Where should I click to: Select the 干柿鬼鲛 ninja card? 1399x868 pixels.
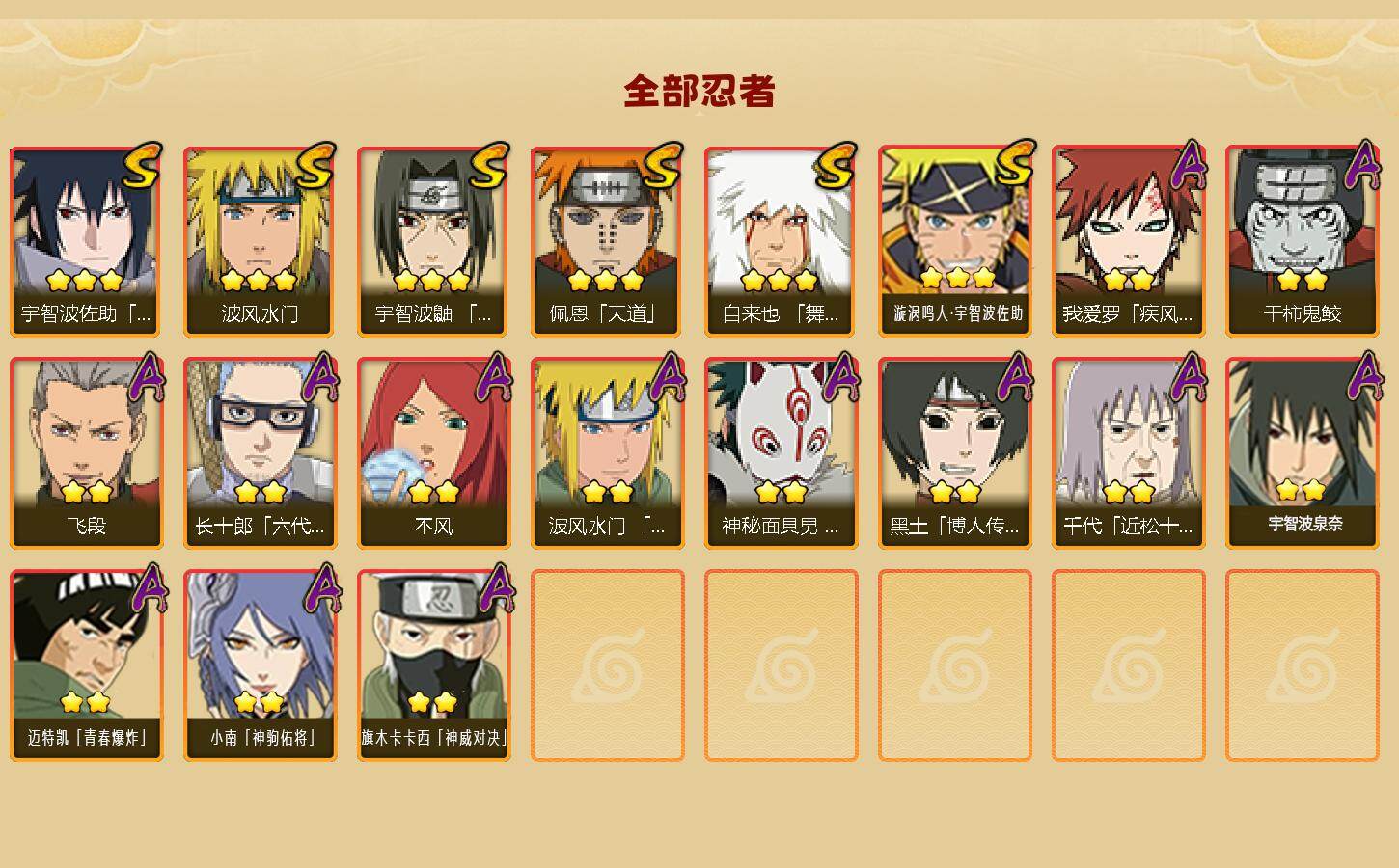click(x=1302, y=241)
